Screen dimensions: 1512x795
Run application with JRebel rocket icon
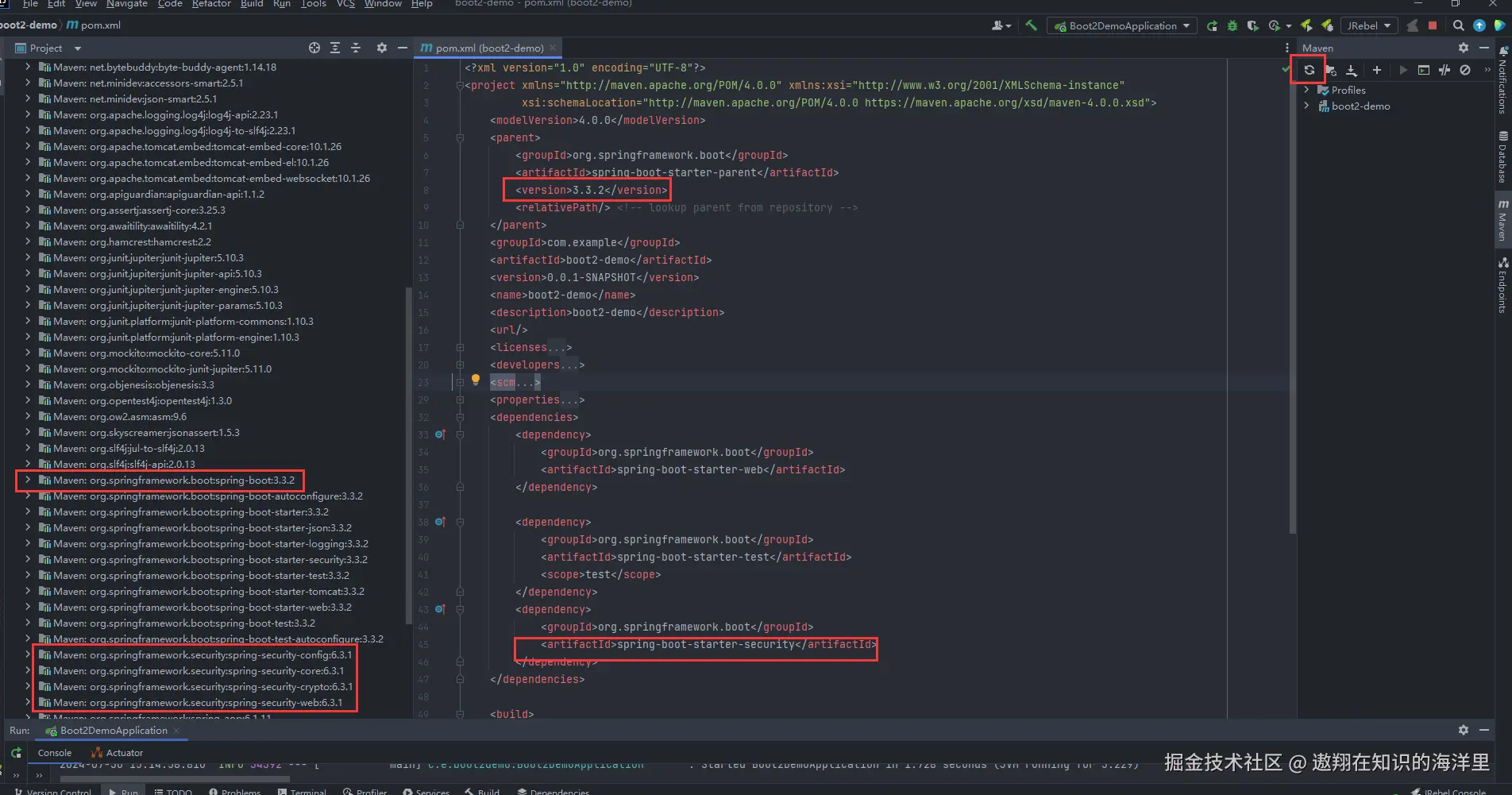1306,25
